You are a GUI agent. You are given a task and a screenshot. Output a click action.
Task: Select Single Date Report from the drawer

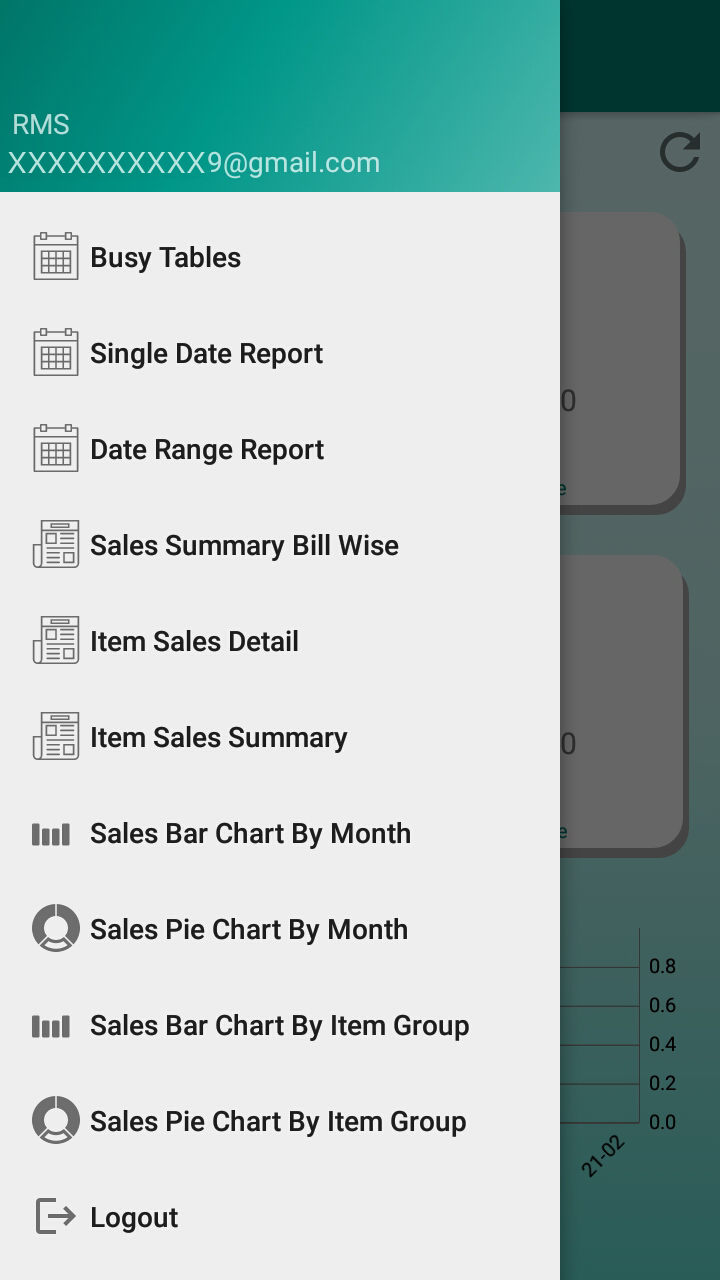click(207, 353)
